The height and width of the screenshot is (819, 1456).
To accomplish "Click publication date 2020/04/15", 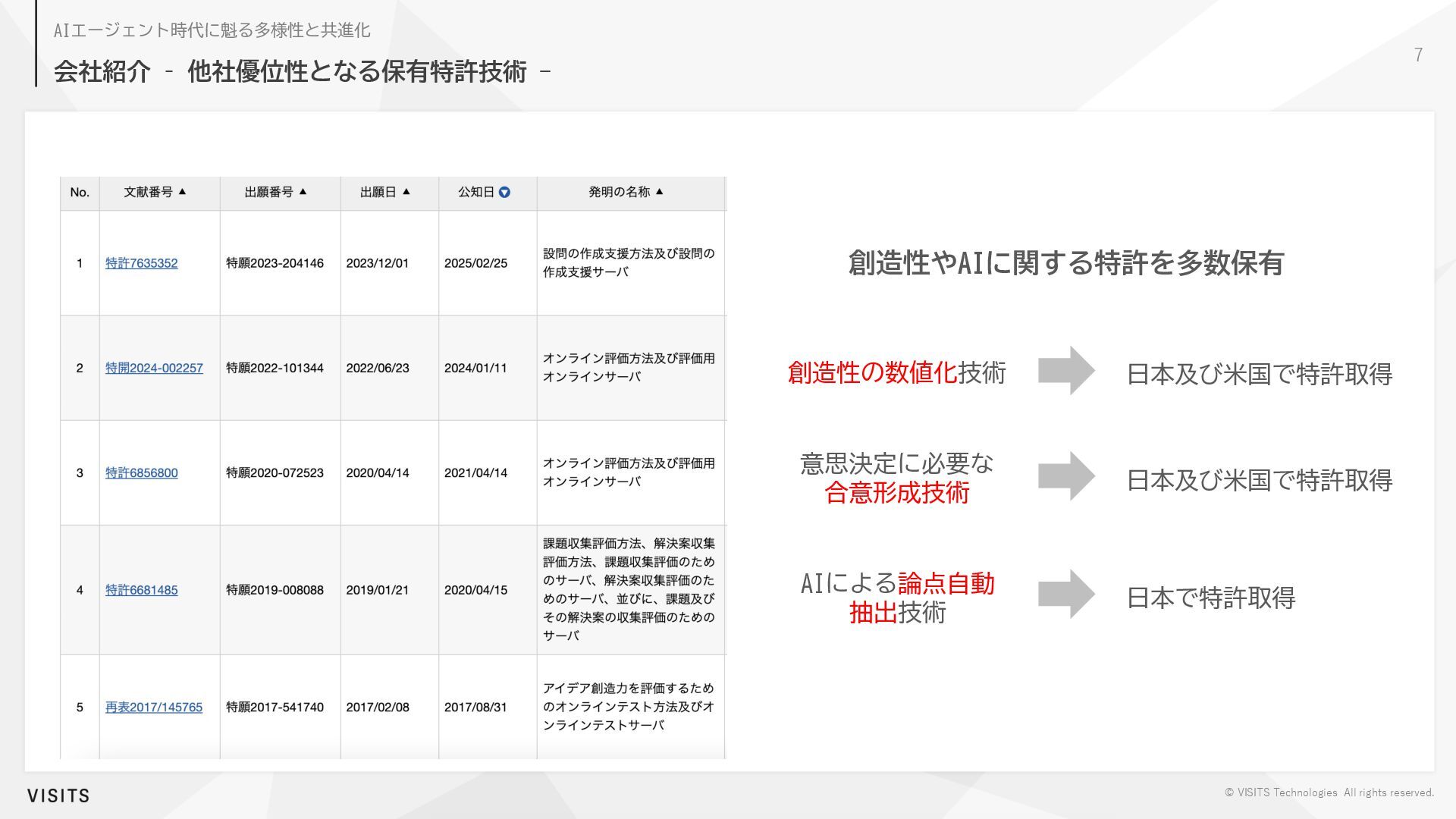I will [x=475, y=590].
